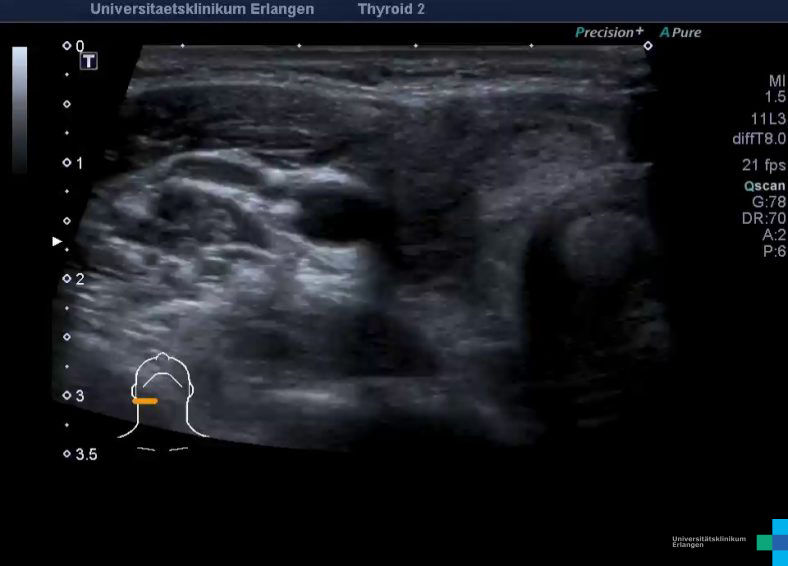
Task: Select the Qscan label
Action: (764, 186)
